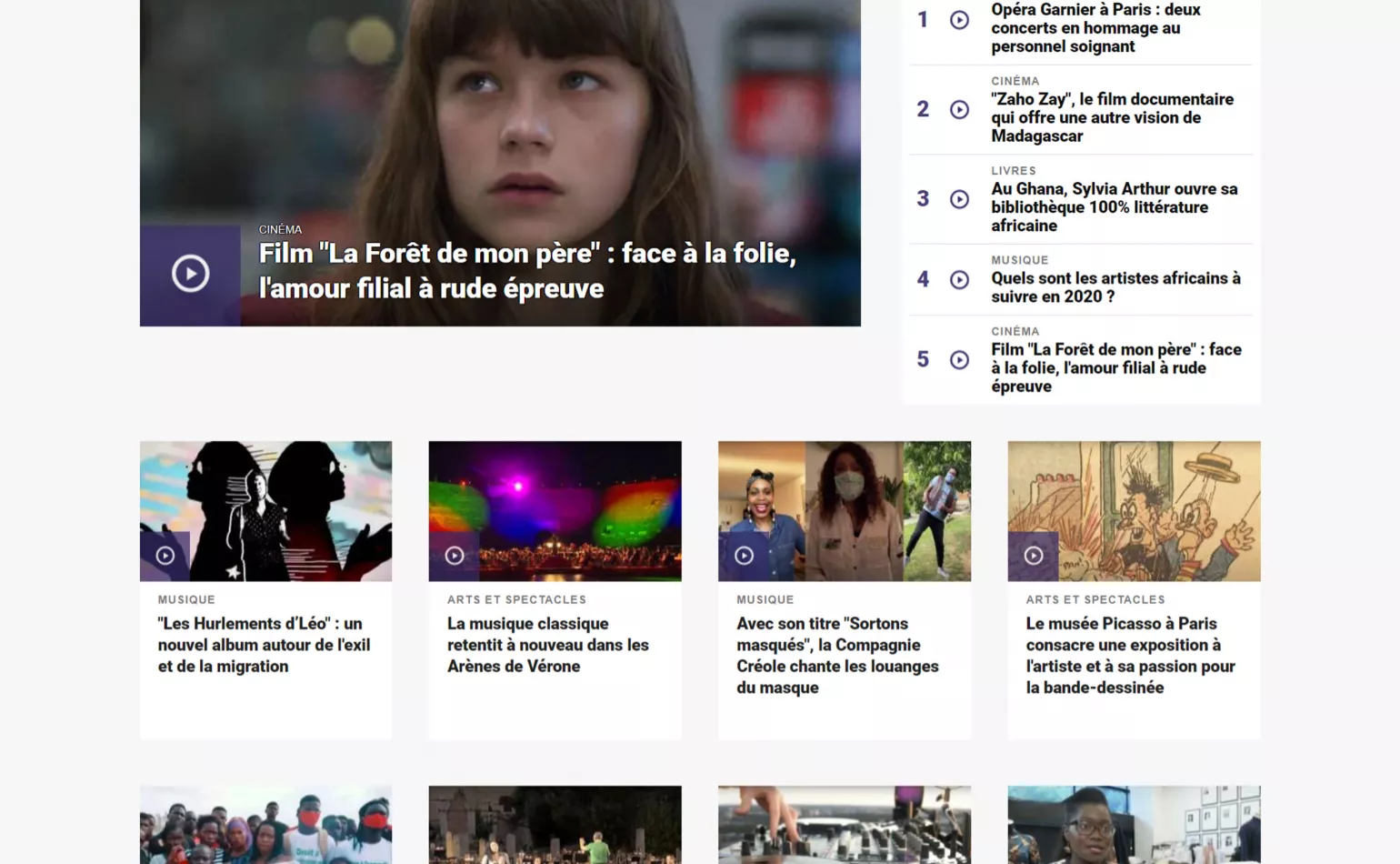Click the ARTS ET SPECTACLES label on the Picasso card
This screenshot has width=1400, height=864.
coord(1095,599)
